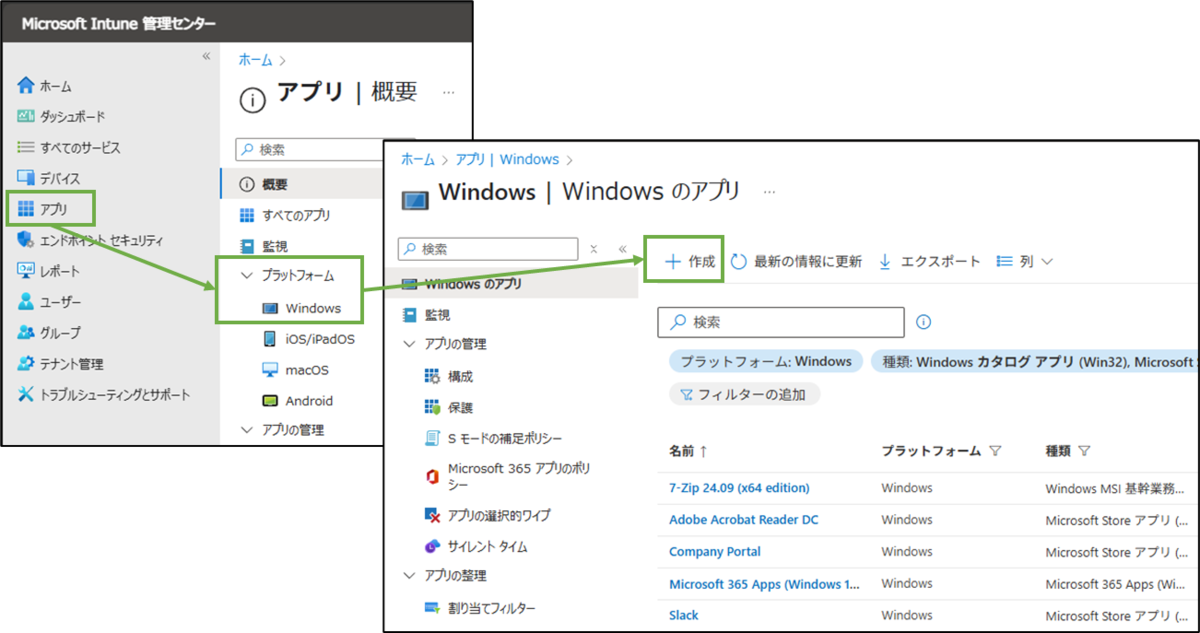Open ダッシュボード in the left navigation
This screenshot has width=1200, height=633.
[x=61, y=117]
